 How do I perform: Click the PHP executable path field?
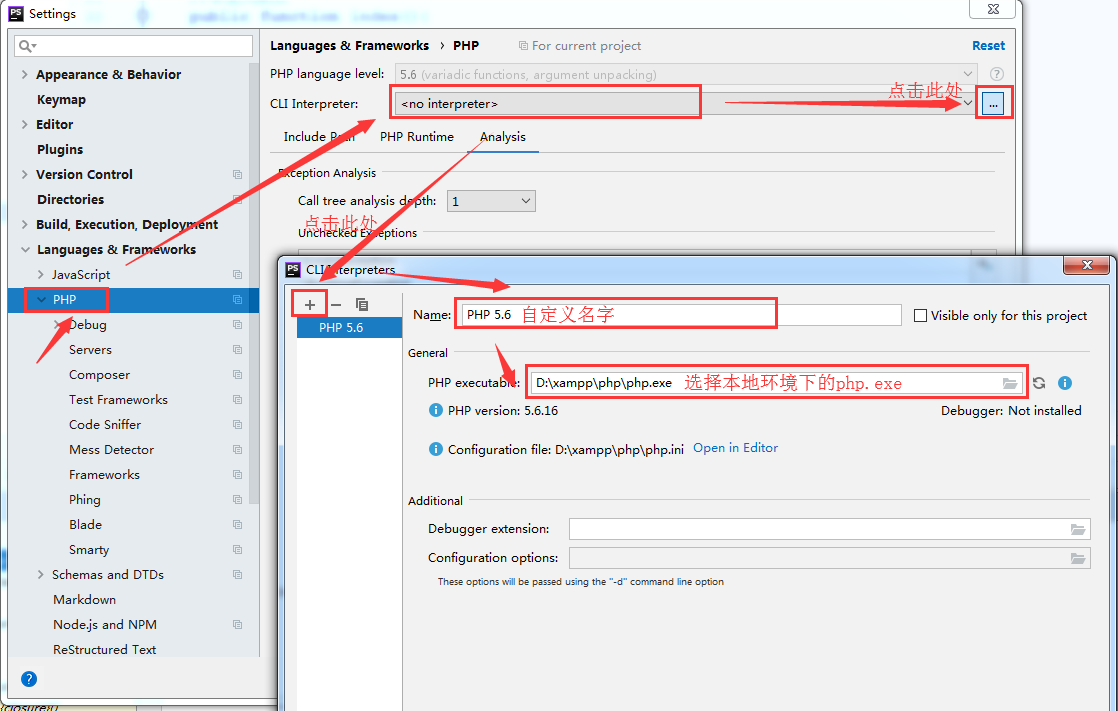[x=776, y=384]
